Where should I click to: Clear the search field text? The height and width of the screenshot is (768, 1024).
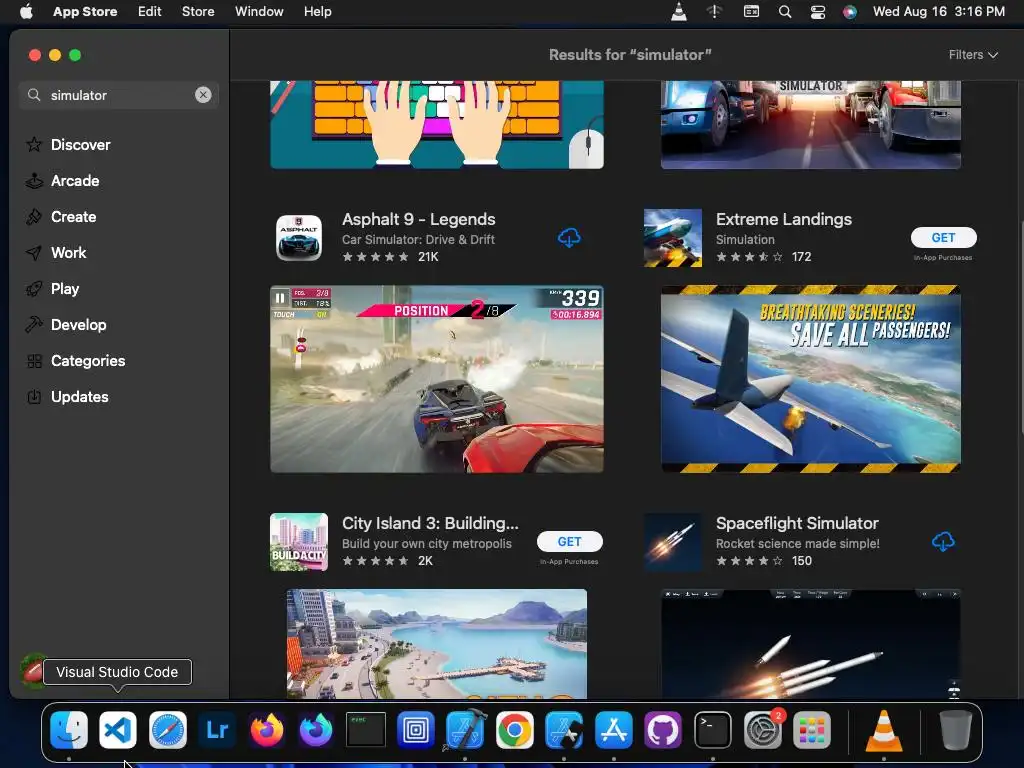pos(203,95)
